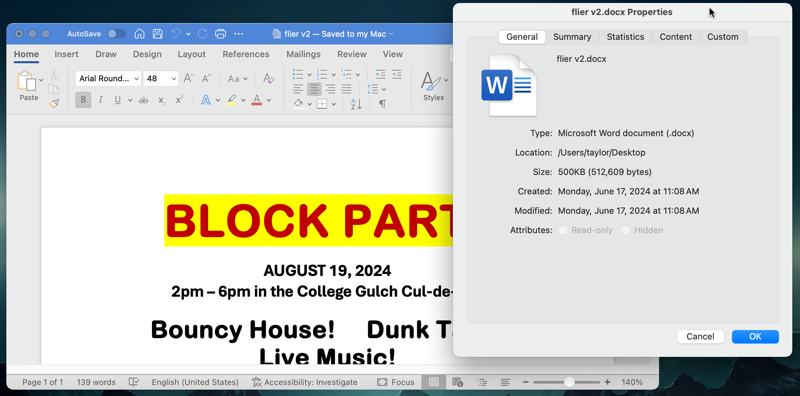Click the Print icon

point(220,34)
